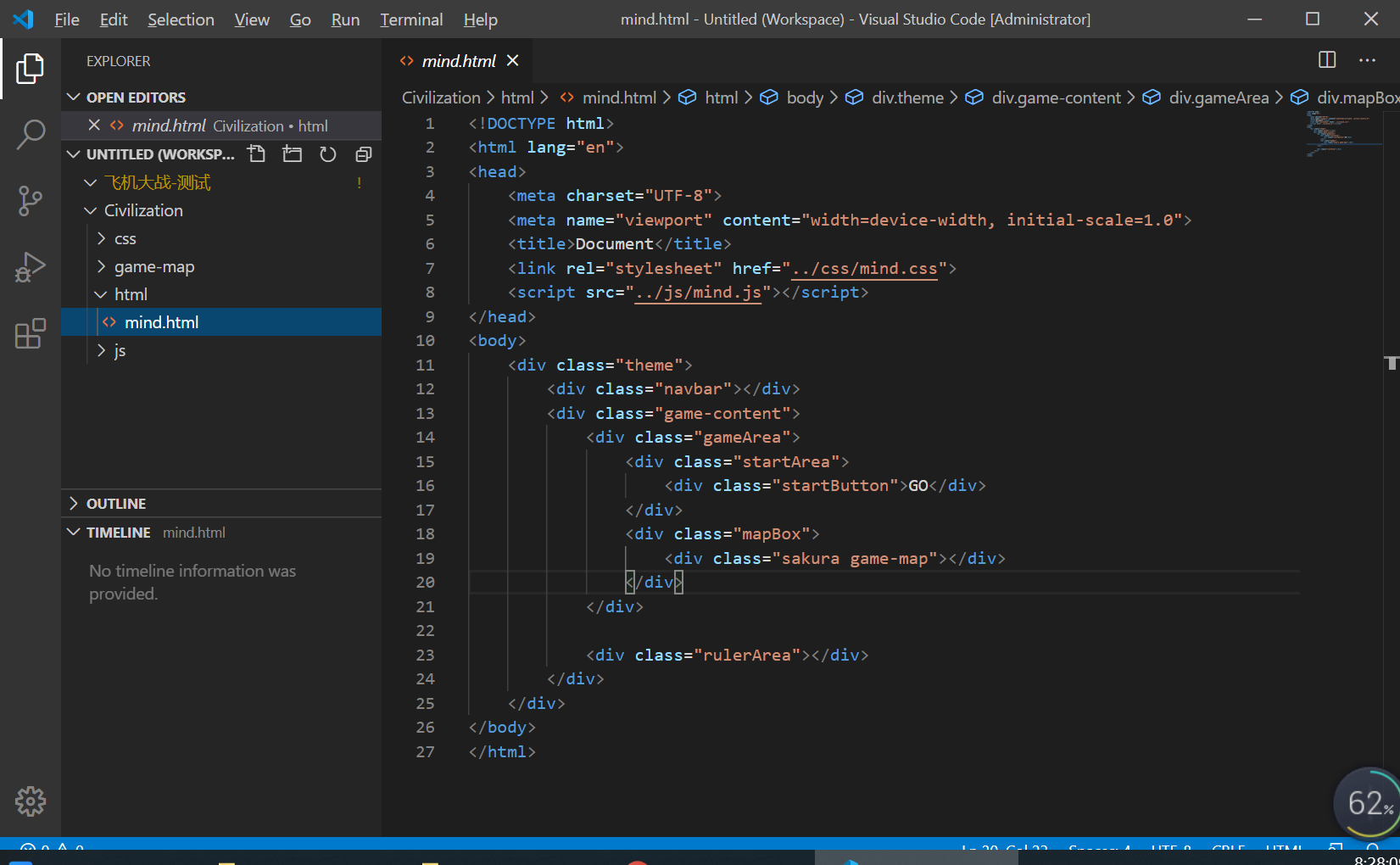1400x865 pixels.
Task: Open the editor More Actions ellipsis
Action: click(1367, 59)
